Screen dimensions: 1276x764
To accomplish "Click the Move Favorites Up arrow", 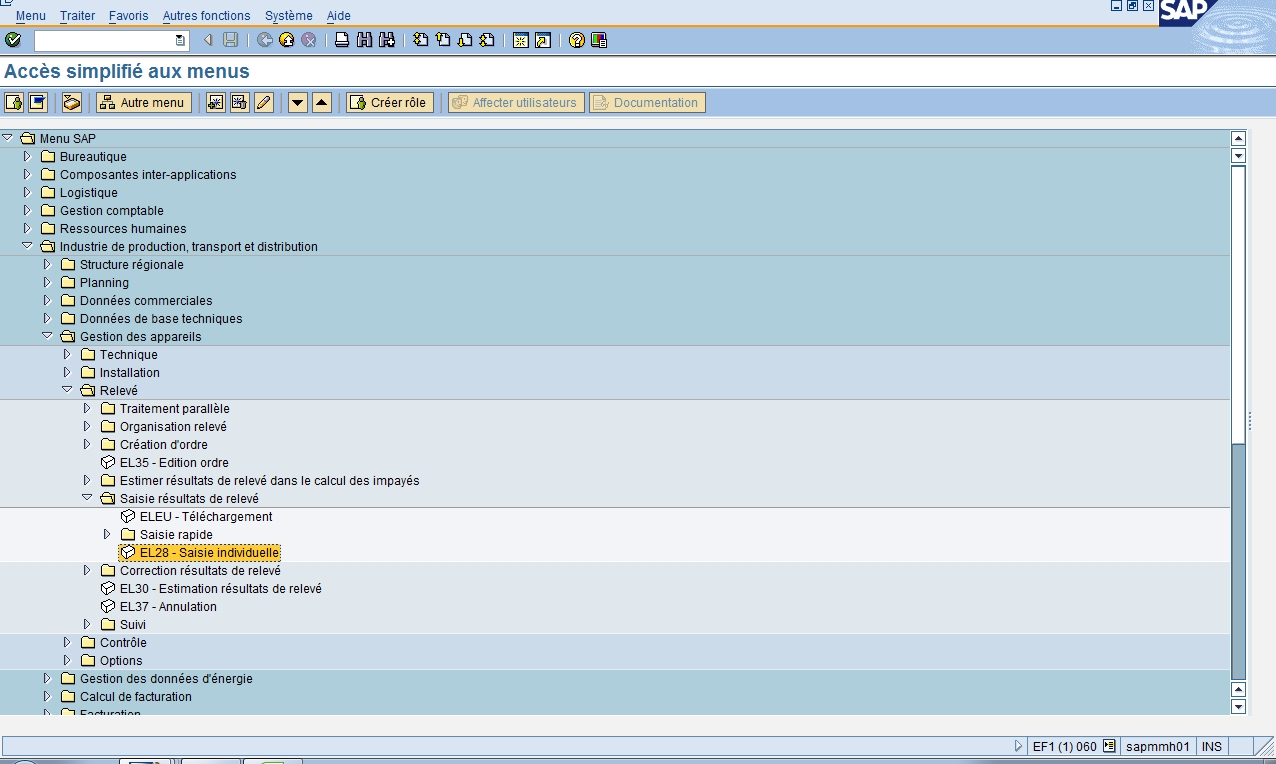I will (322, 103).
